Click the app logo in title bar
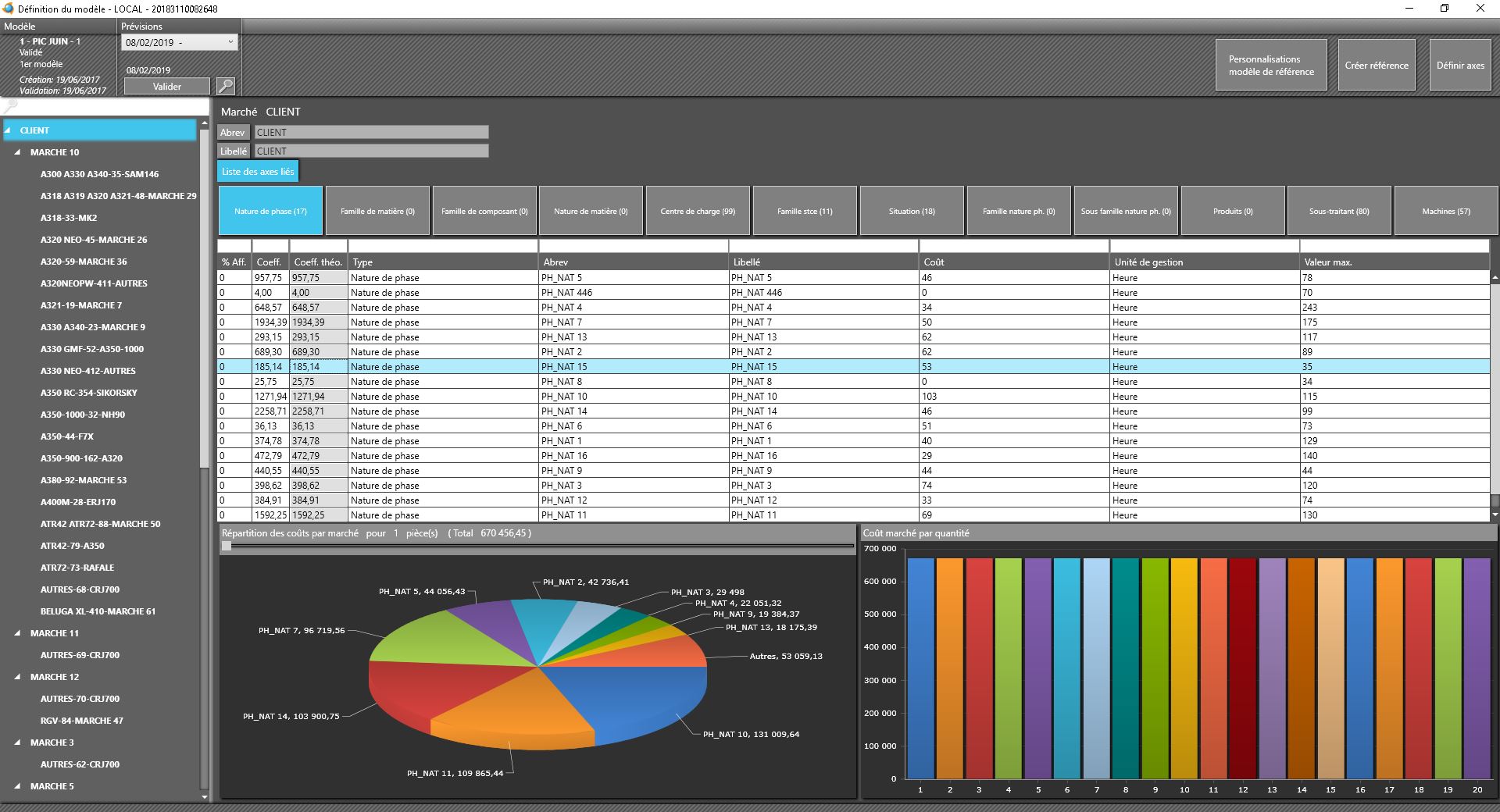This screenshot has height=812, width=1500. click(9, 9)
